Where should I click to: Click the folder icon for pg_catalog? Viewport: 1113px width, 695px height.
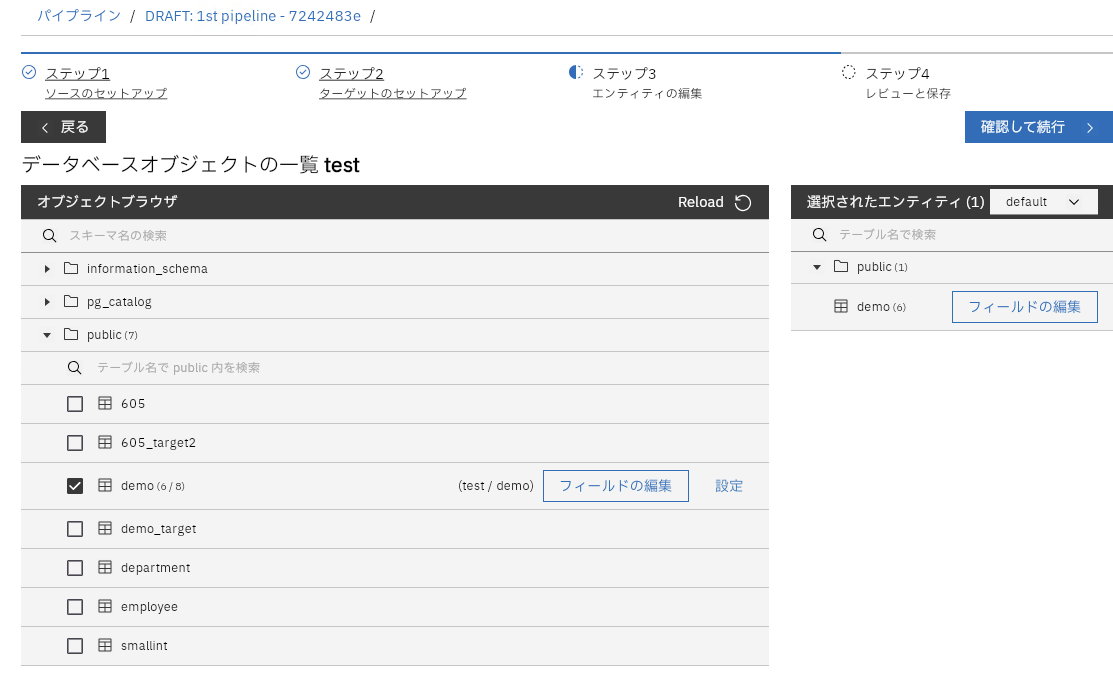[x=71, y=302]
